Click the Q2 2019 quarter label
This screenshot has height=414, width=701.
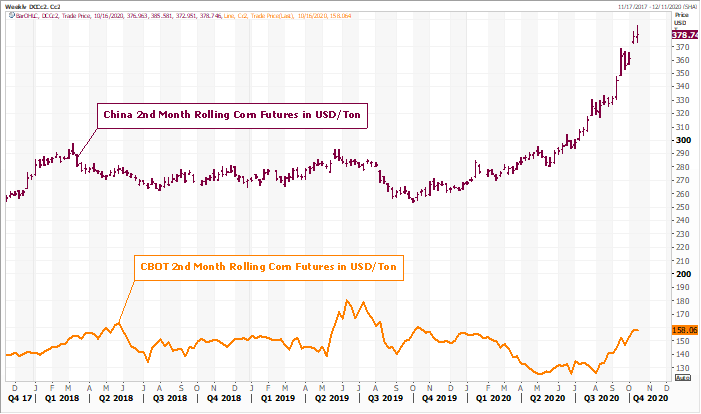[x=335, y=397]
